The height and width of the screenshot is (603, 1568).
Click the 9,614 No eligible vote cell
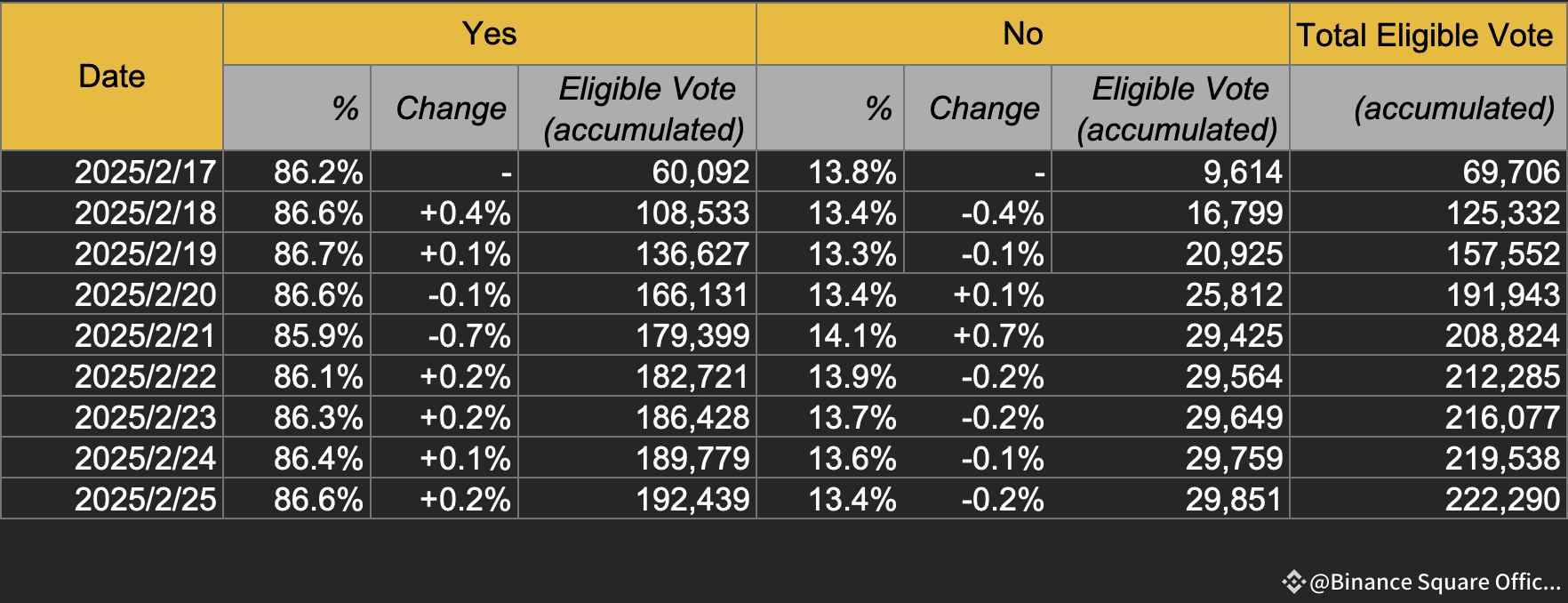pyautogui.click(x=1242, y=172)
